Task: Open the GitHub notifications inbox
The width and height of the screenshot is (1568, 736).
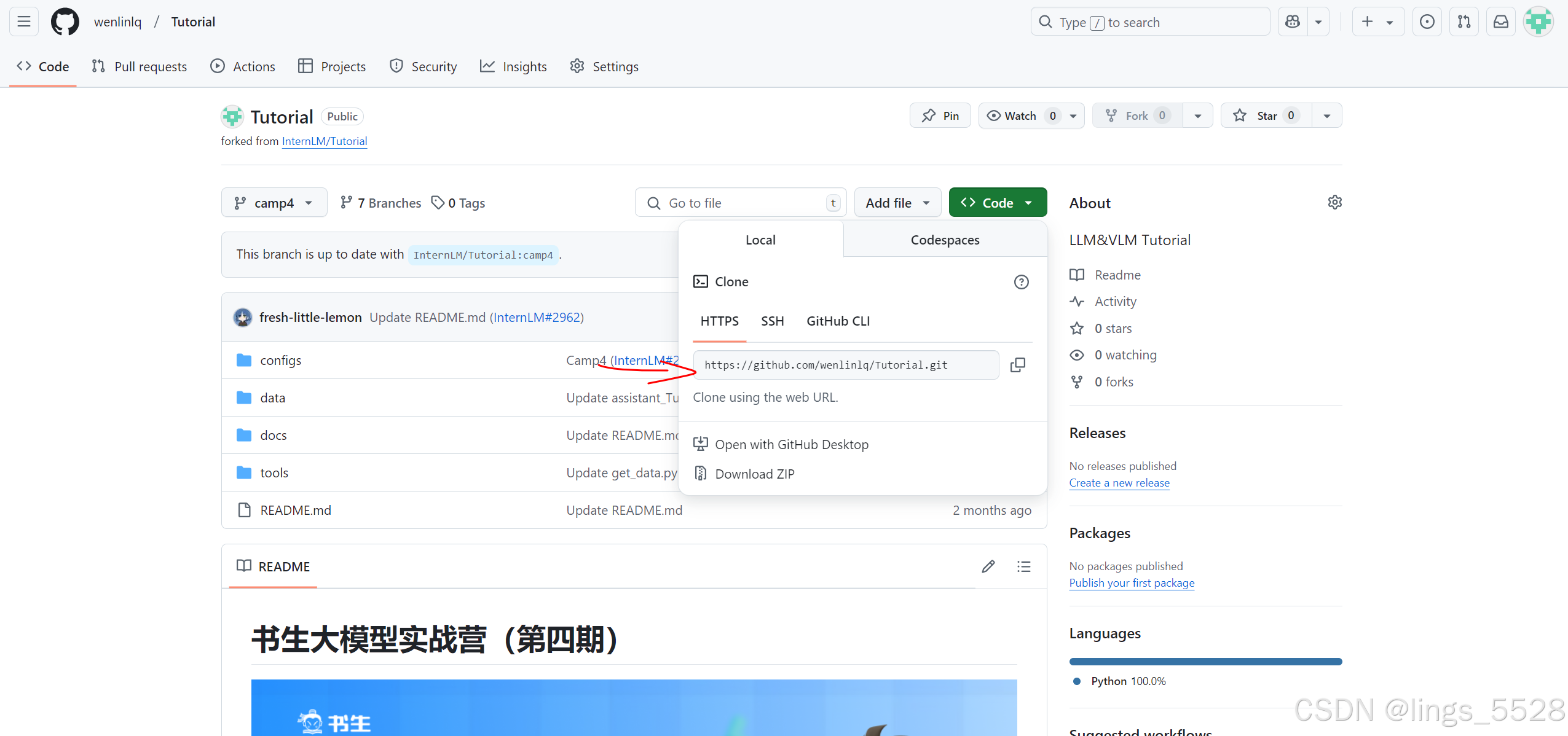Action: (1501, 21)
